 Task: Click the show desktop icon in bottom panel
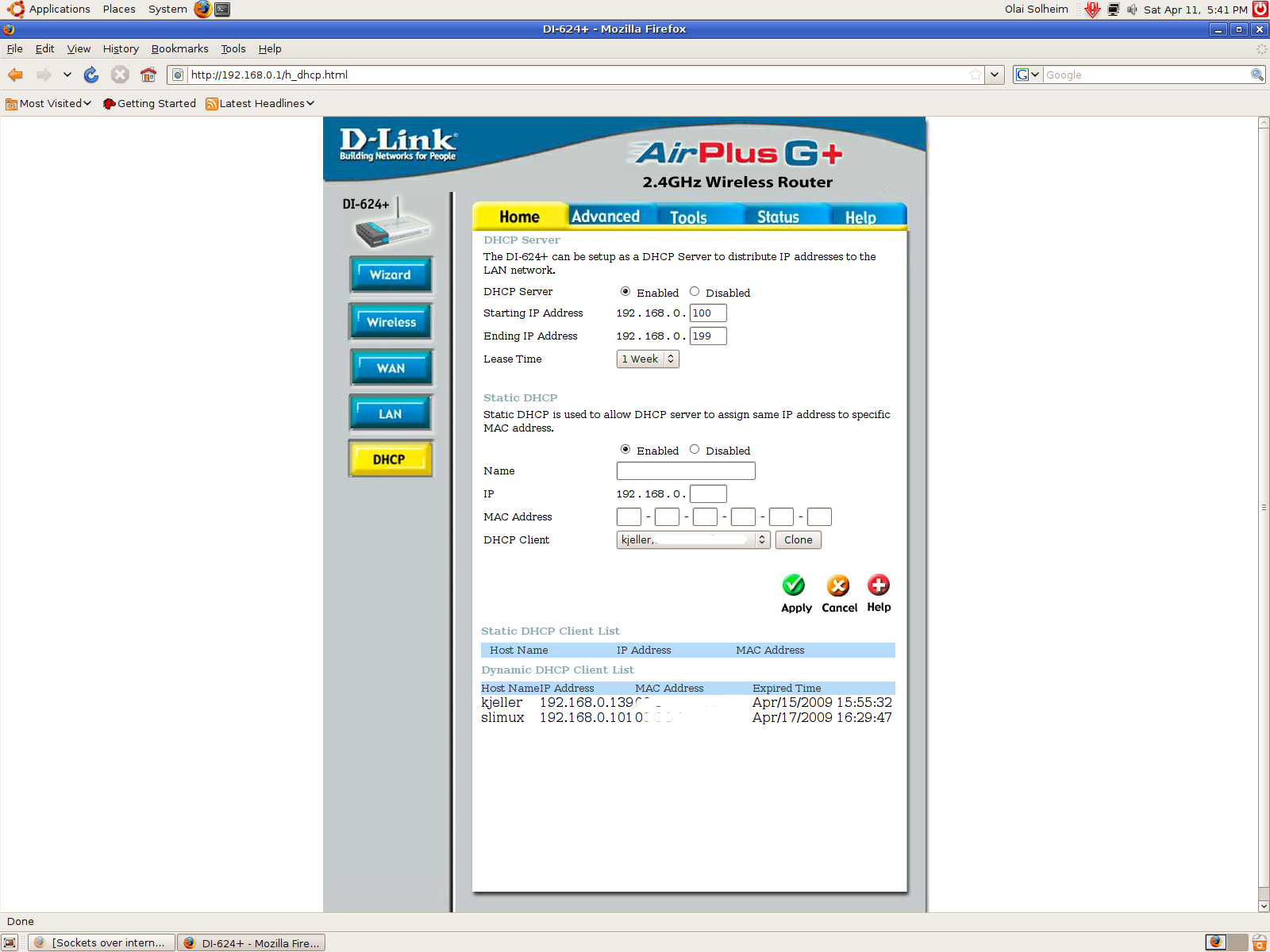pyautogui.click(x=10, y=942)
